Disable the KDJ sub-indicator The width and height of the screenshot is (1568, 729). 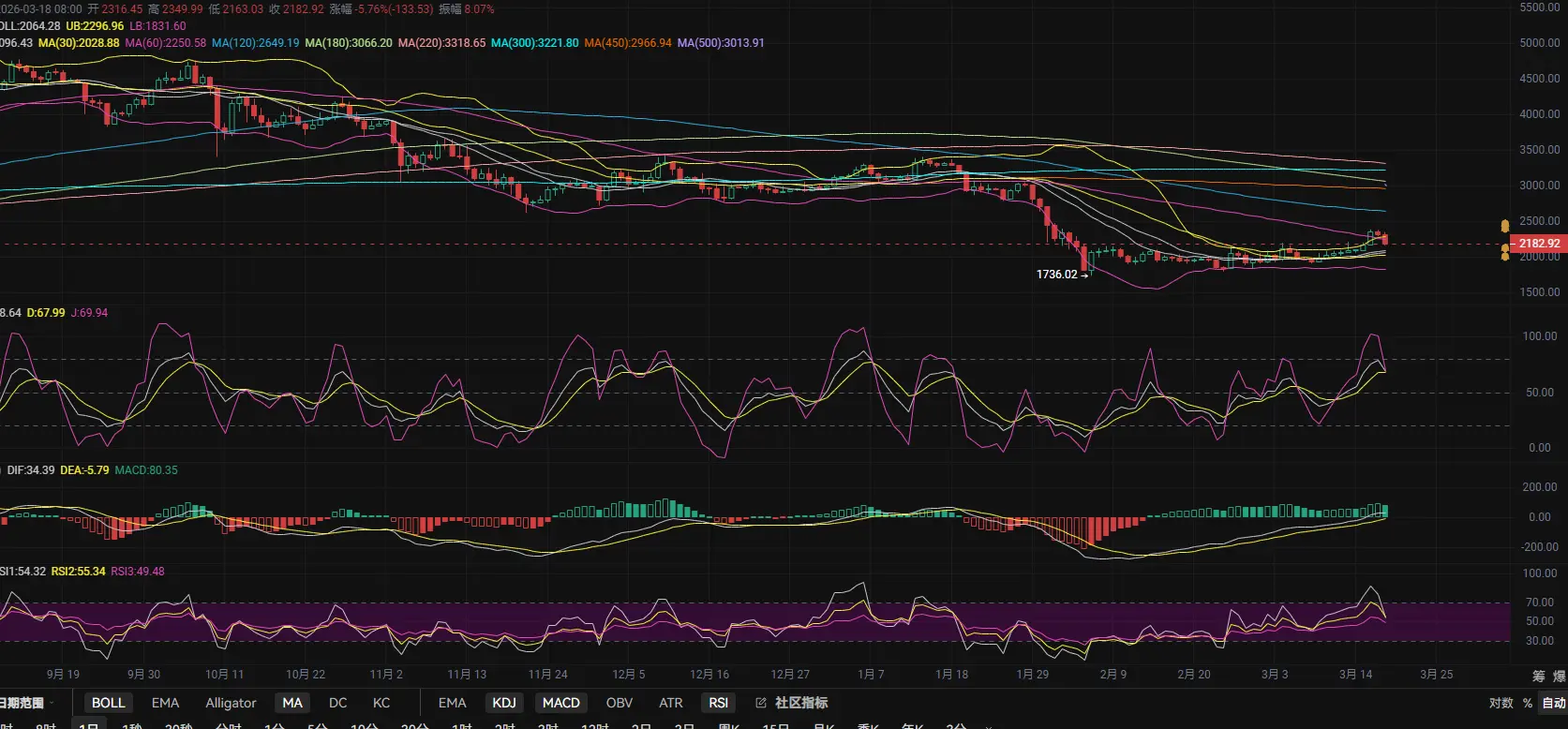[504, 703]
